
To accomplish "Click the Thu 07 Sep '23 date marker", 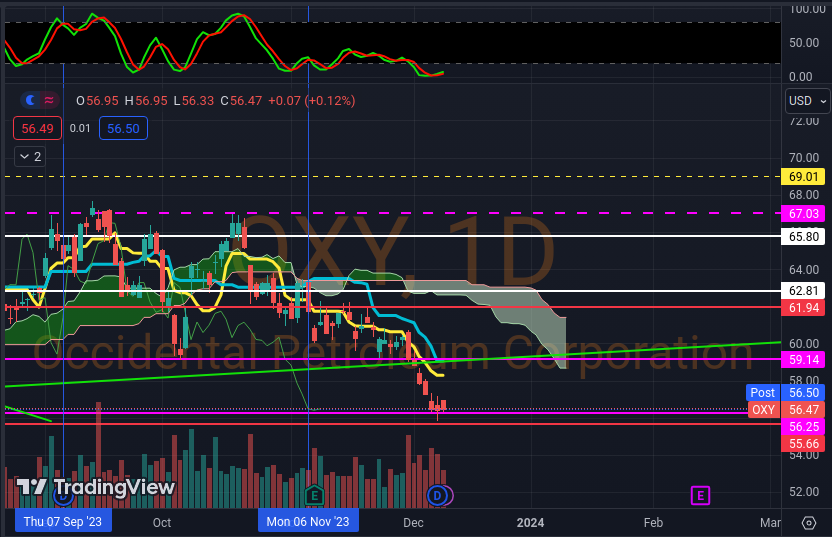I will 63,522.
